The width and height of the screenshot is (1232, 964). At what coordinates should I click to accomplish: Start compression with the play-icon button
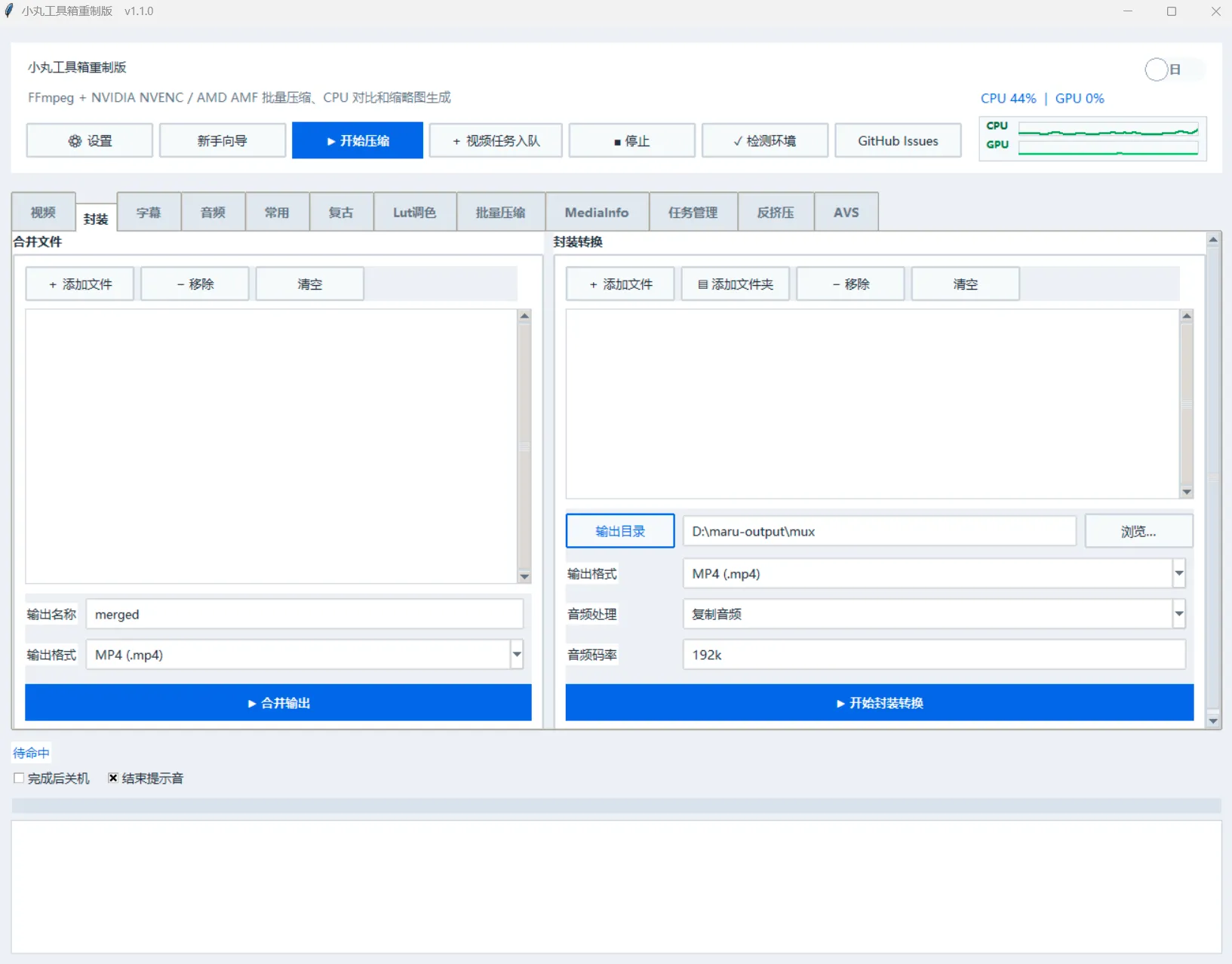(358, 140)
